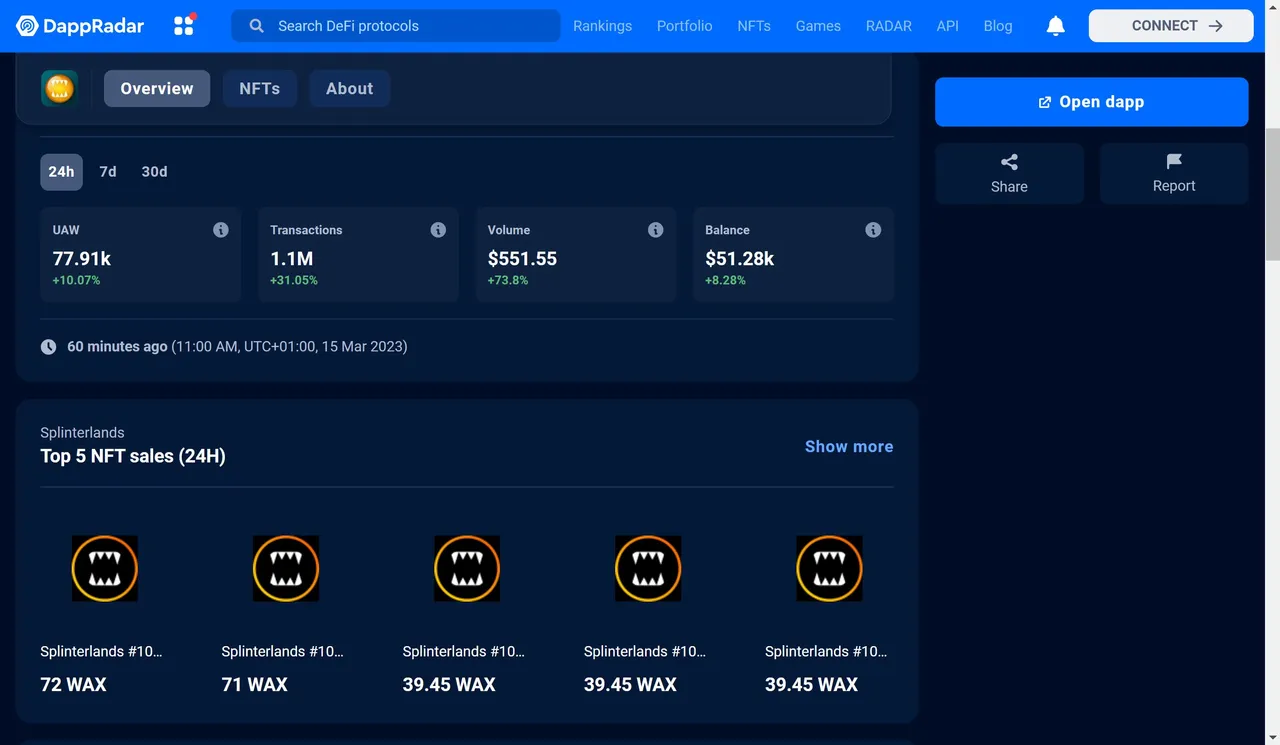Open the RADAR nav item

click(889, 26)
